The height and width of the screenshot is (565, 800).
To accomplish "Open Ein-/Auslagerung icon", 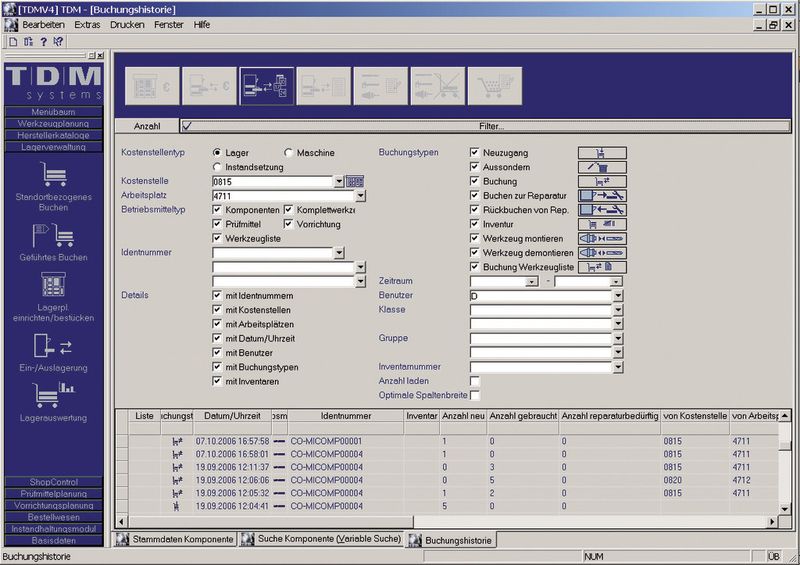I will [54, 346].
